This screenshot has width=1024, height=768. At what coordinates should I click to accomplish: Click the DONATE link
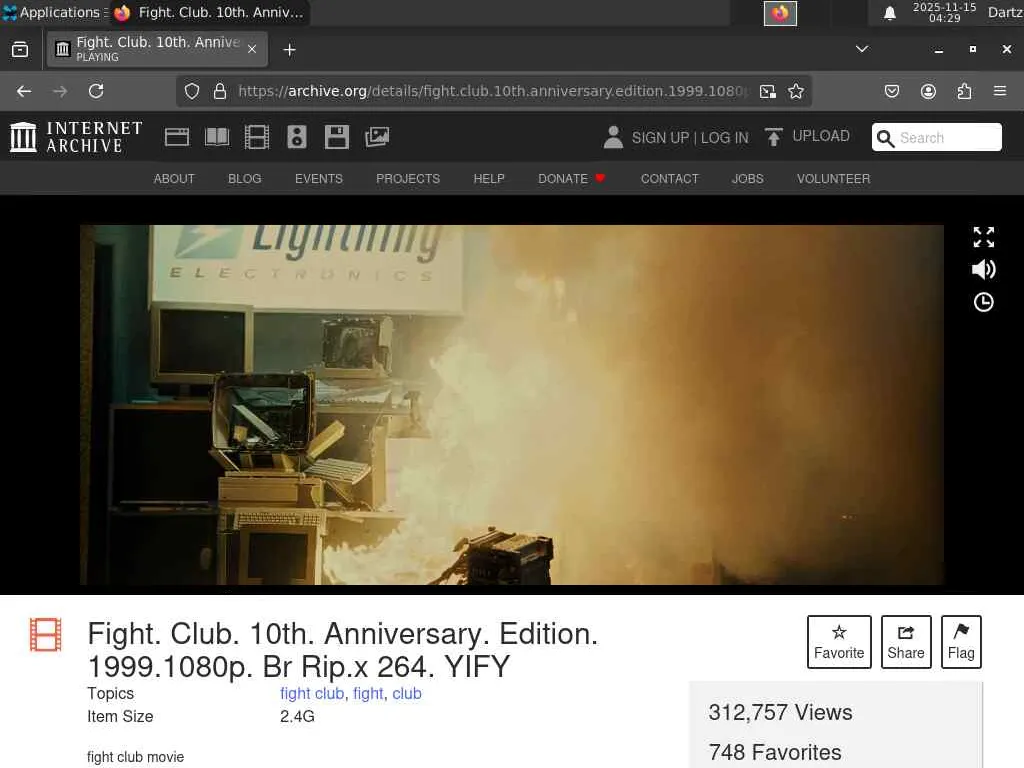click(571, 179)
